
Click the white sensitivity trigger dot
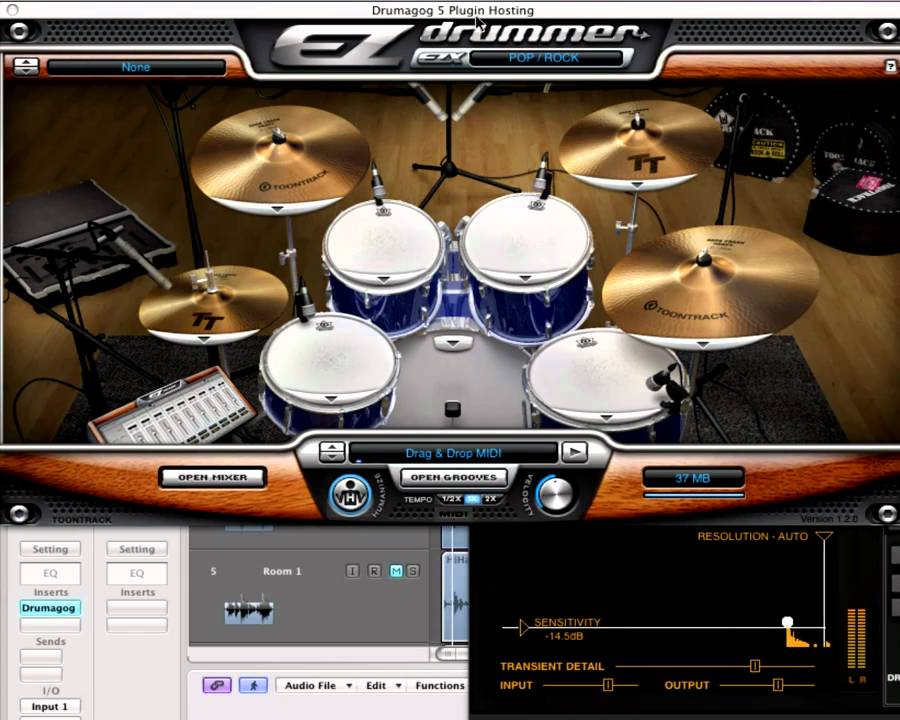(788, 622)
